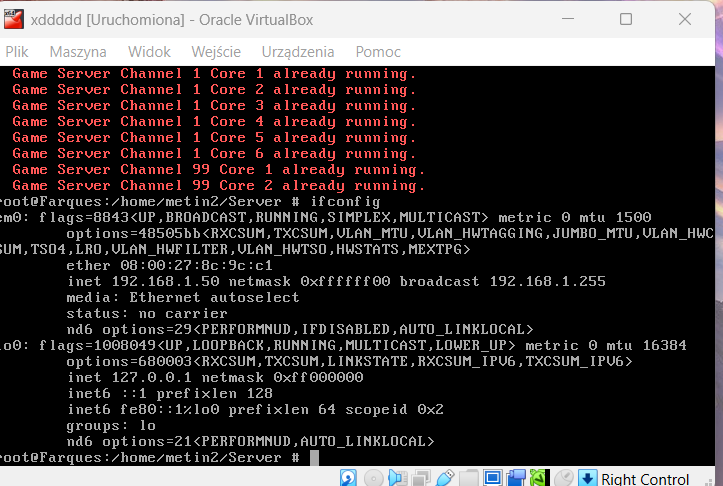Viewport: 723px width, 486px height.
Task: Click the shared folders status icon
Action: click(x=469, y=478)
